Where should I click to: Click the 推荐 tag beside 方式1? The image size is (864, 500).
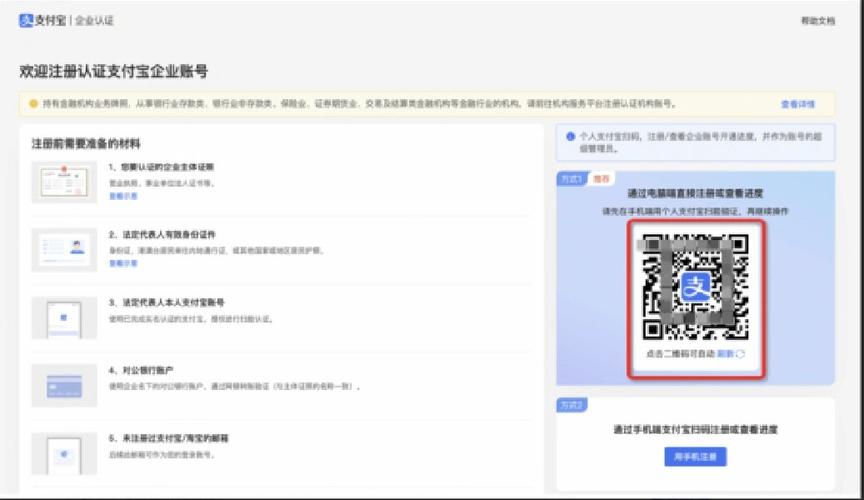pos(601,179)
